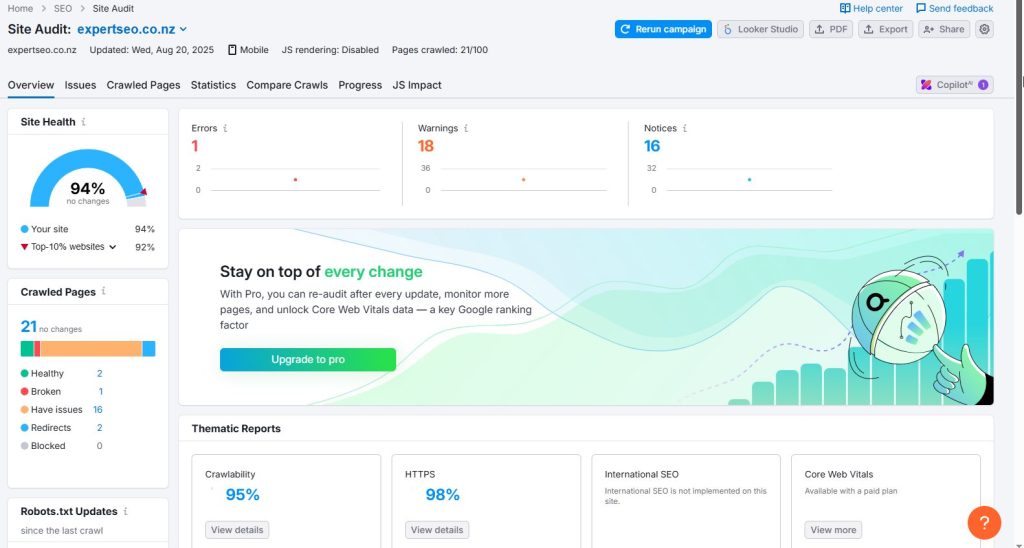Click Robots.txt Updates info icon
The width and height of the screenshot is (1024, 548).
(x=125, y=511)
